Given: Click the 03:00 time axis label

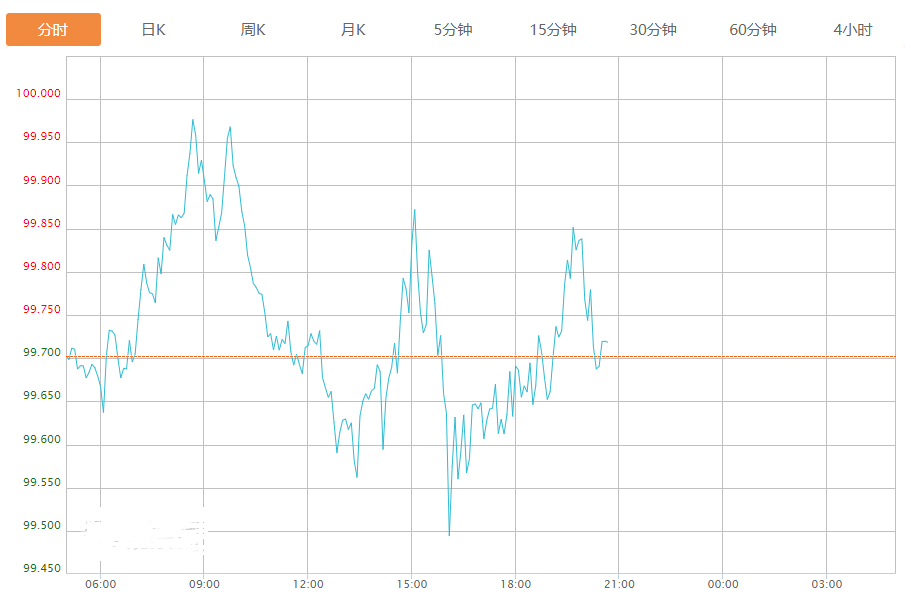Looking at the screenshot, I should (x=827, y=584).
